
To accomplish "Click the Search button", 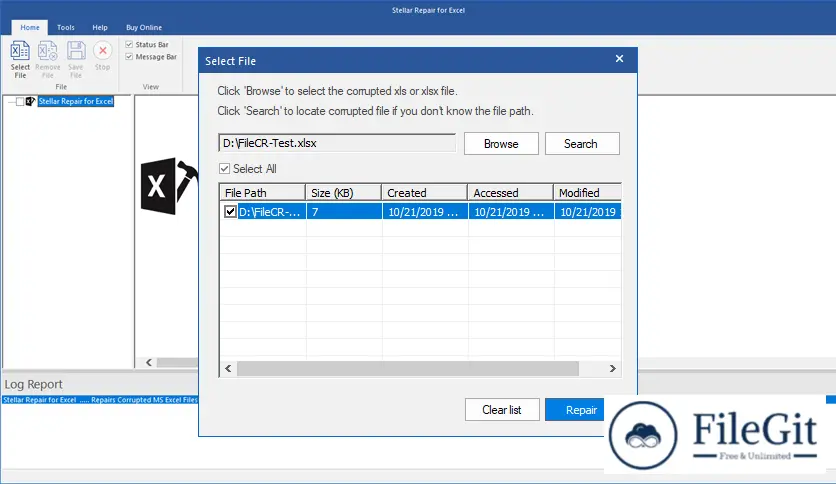I will (x=582, y=144).
